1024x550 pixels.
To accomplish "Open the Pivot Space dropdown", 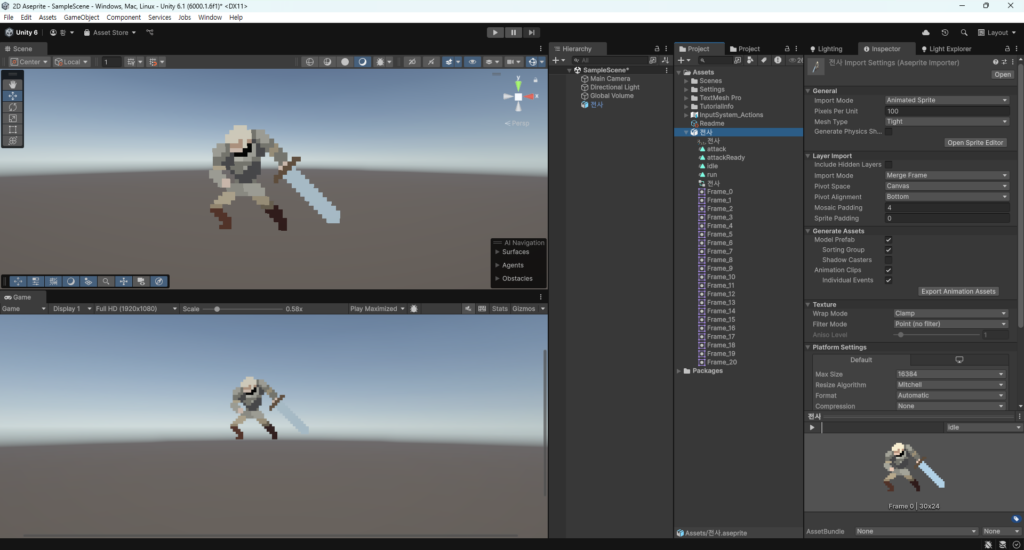I will pyautogui.click(x=946, y=186).
